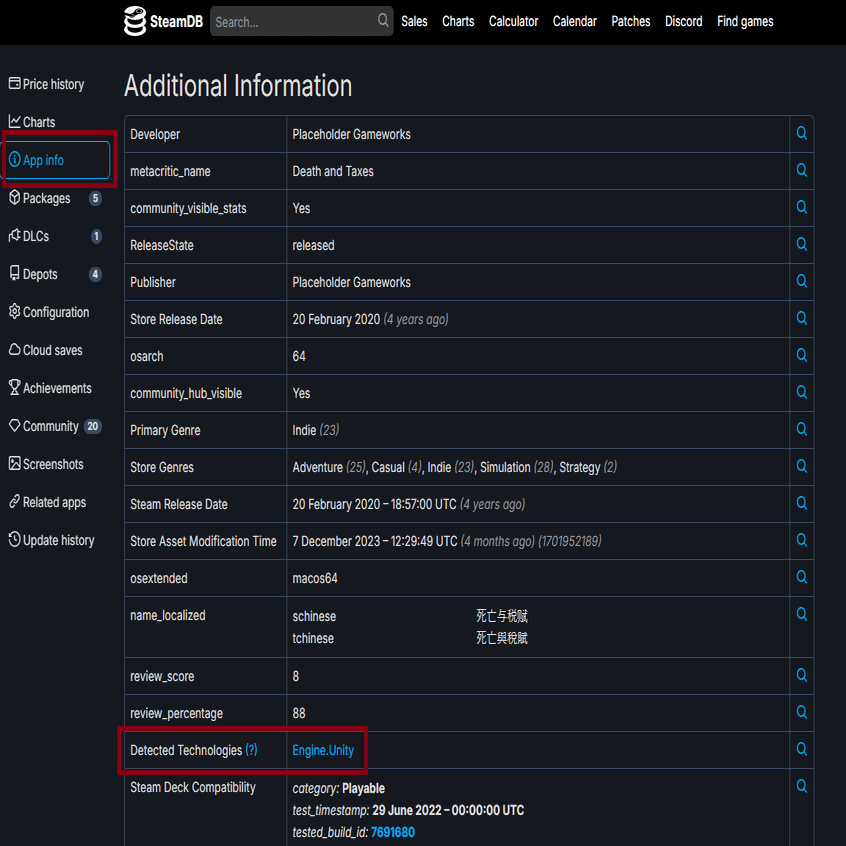The image size is (846, 846).
Task: Open DLCs sidebar tab
Action: click(x=55, y=236)
